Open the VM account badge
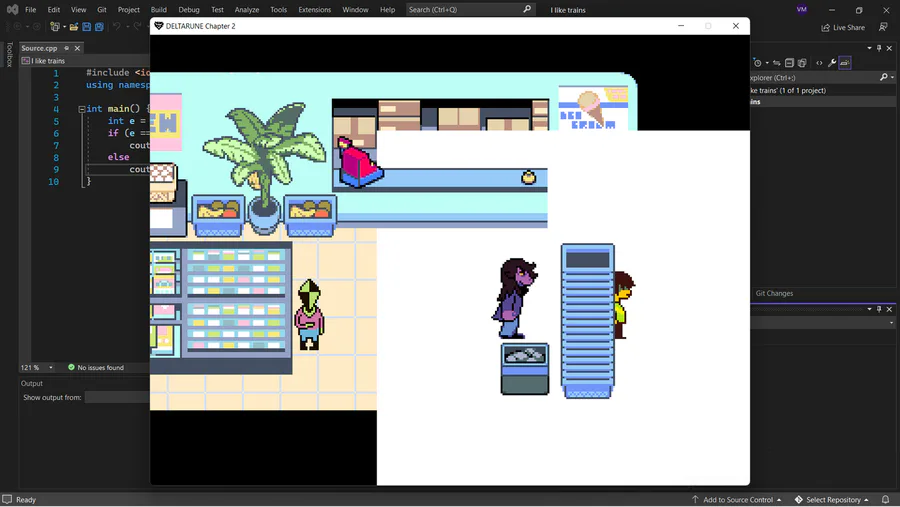This screenshot has width=900, height=507. [x=802, y=9]
